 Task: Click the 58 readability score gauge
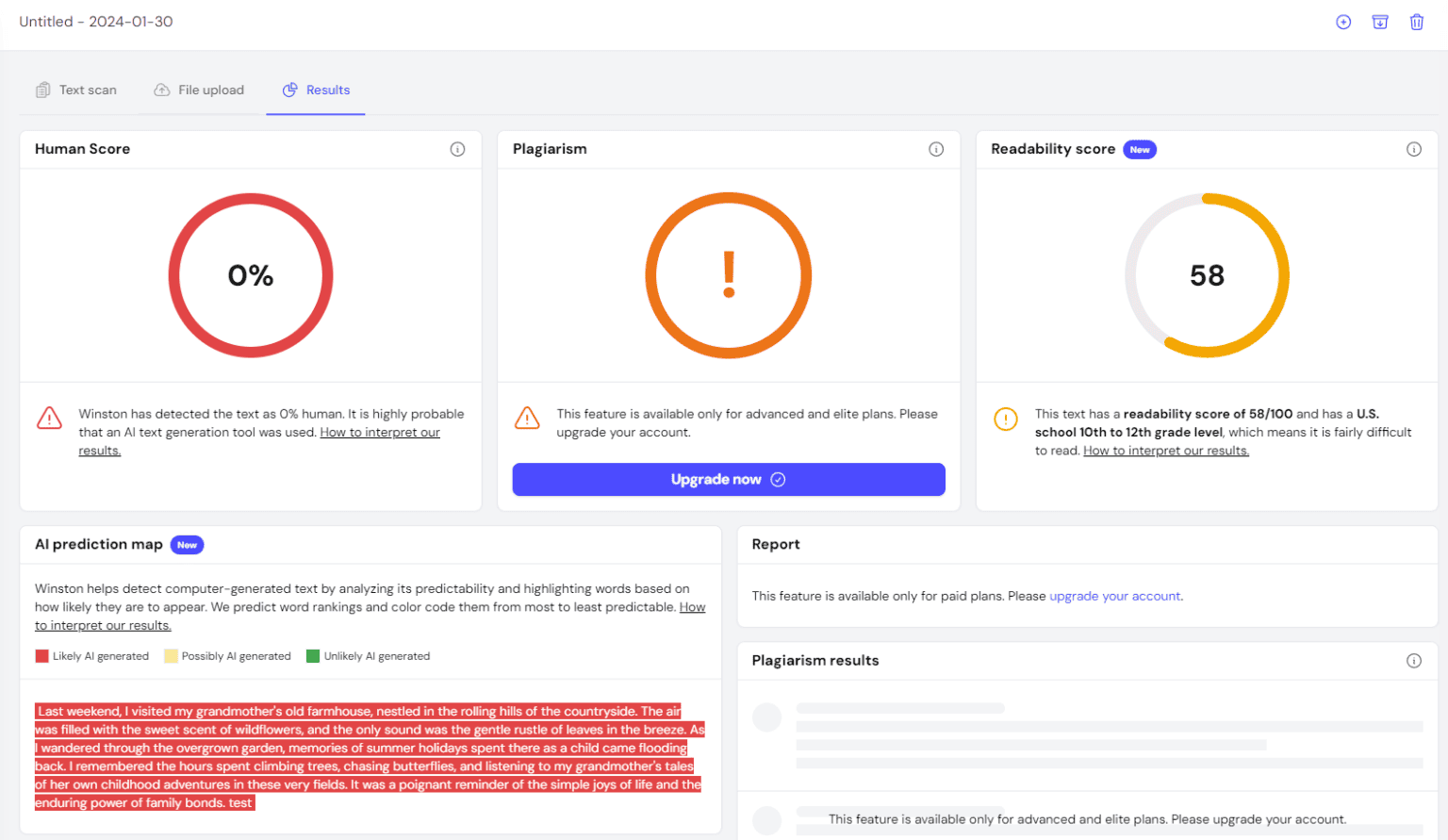tap(1207, 275)
